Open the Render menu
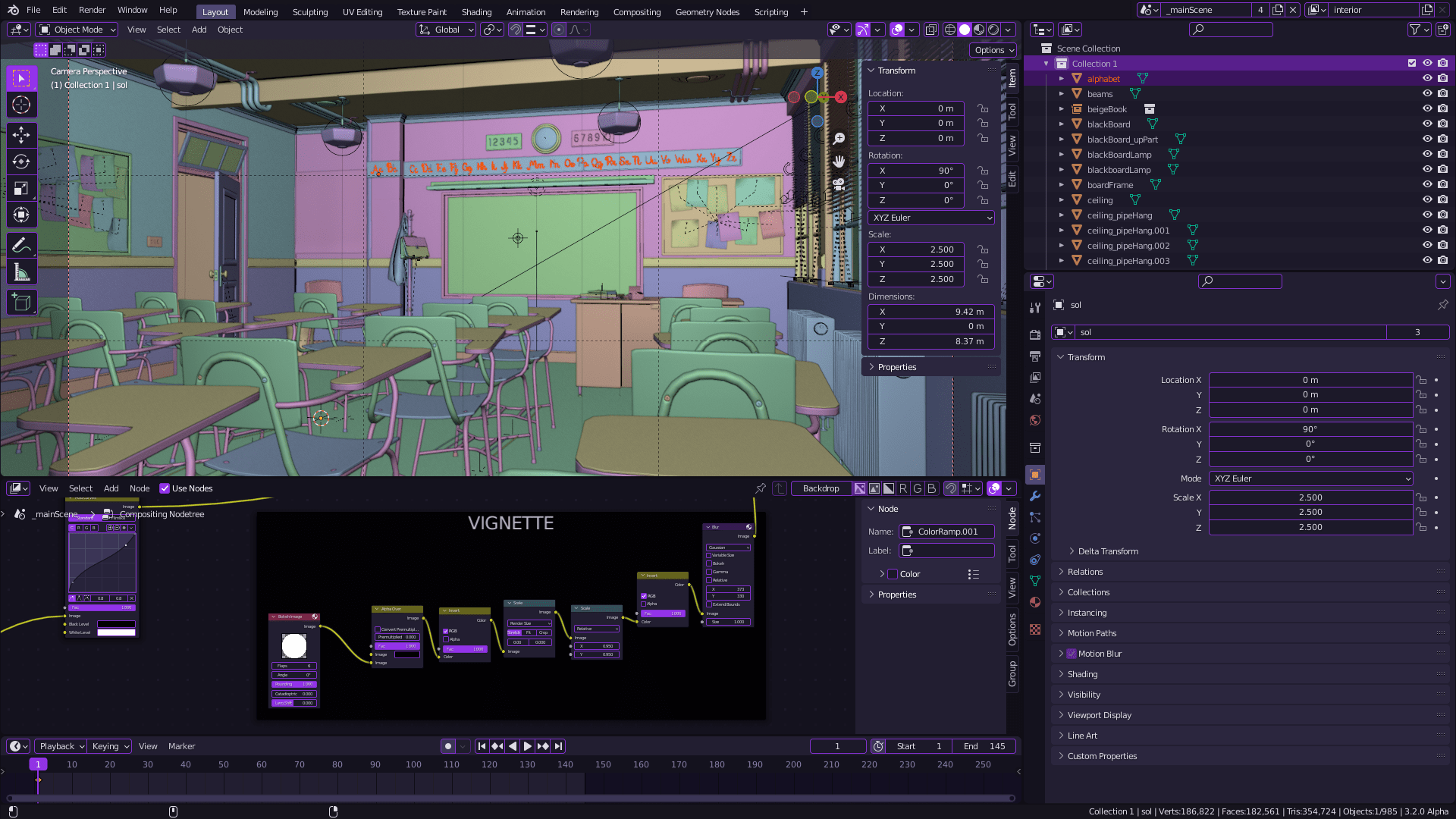This screenshot has width=1456, height=819. pyautogui.click(x=92, y=10)
